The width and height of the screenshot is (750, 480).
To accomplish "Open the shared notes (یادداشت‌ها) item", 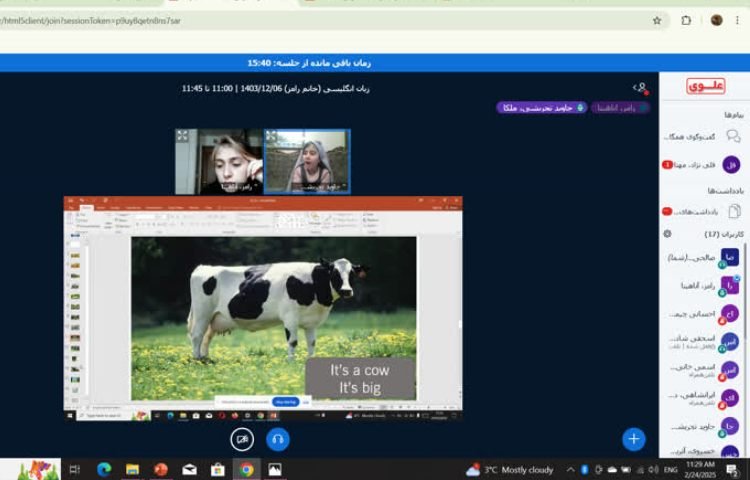I will click(702, 211).
